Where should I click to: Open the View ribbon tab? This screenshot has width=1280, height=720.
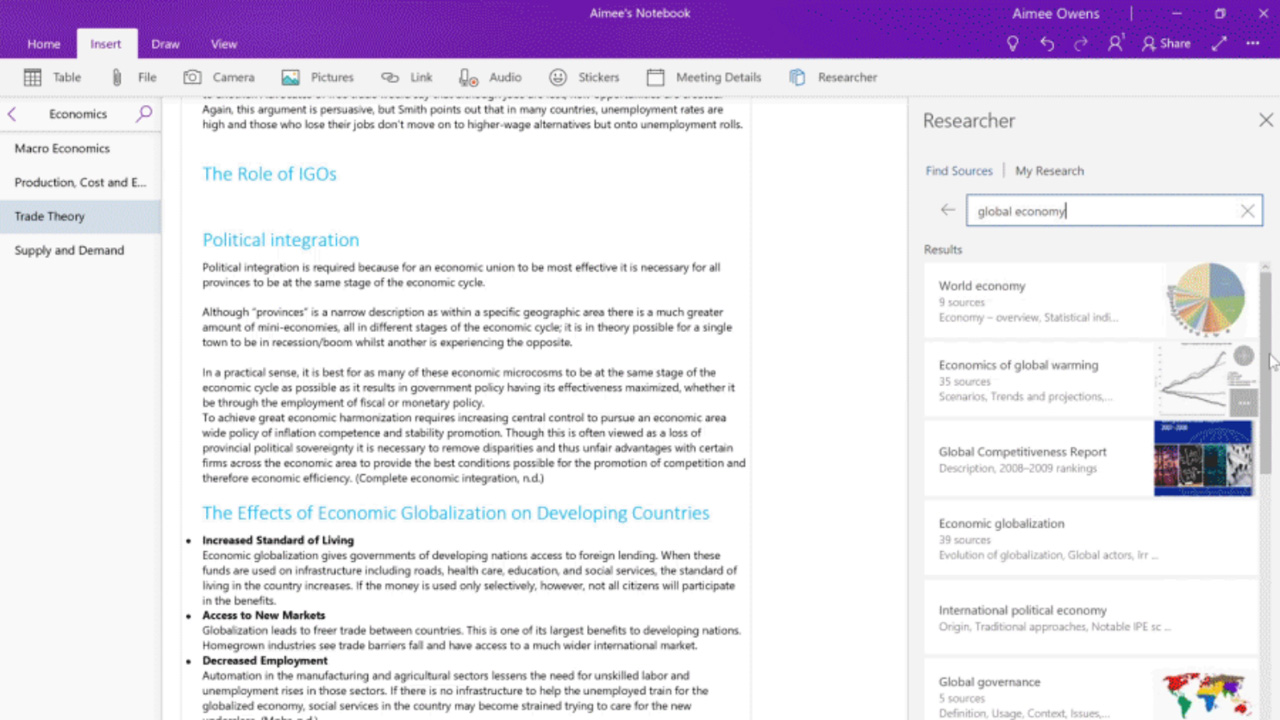pyautogui.click(x=224, y=44)
